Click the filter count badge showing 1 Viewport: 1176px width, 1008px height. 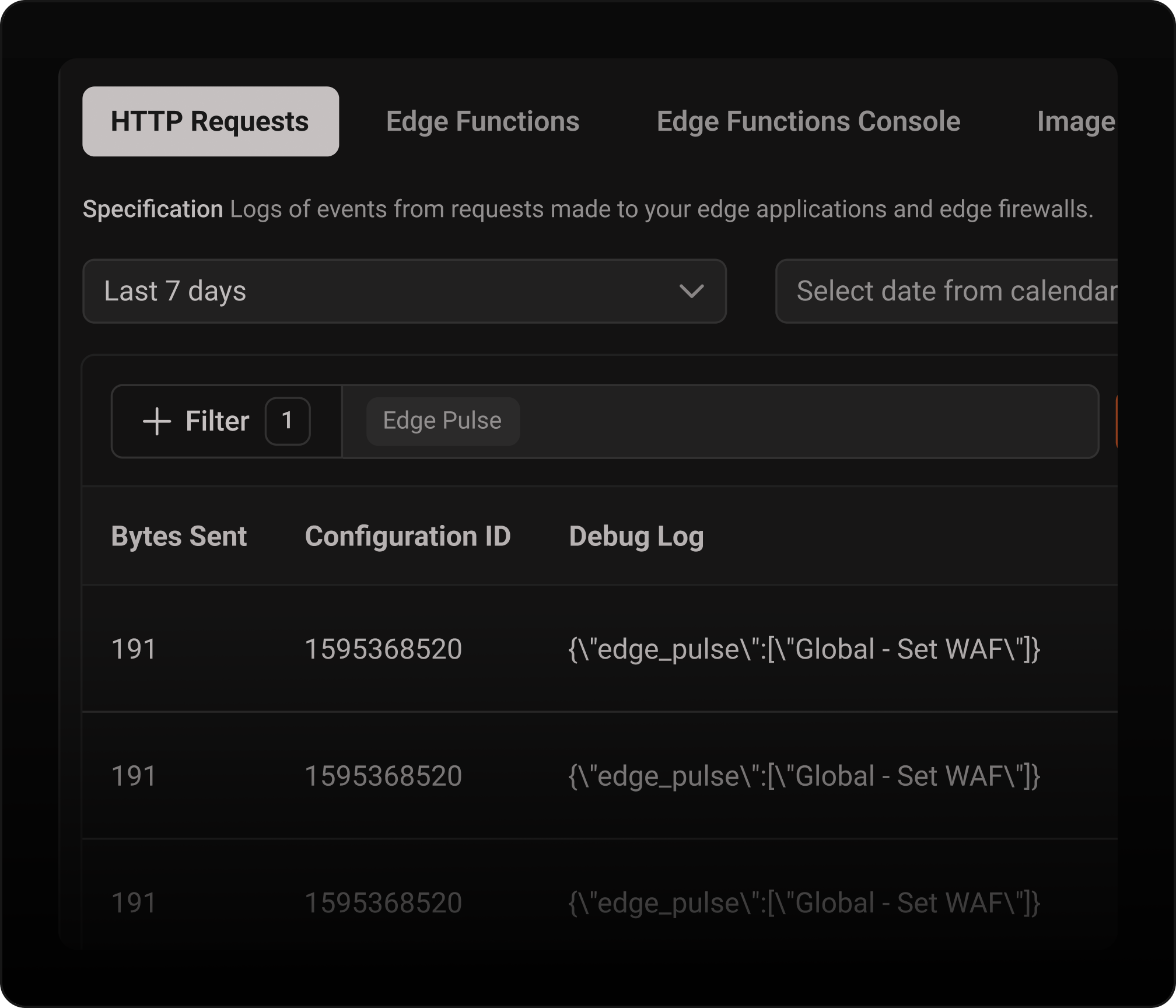click(288, 421)
